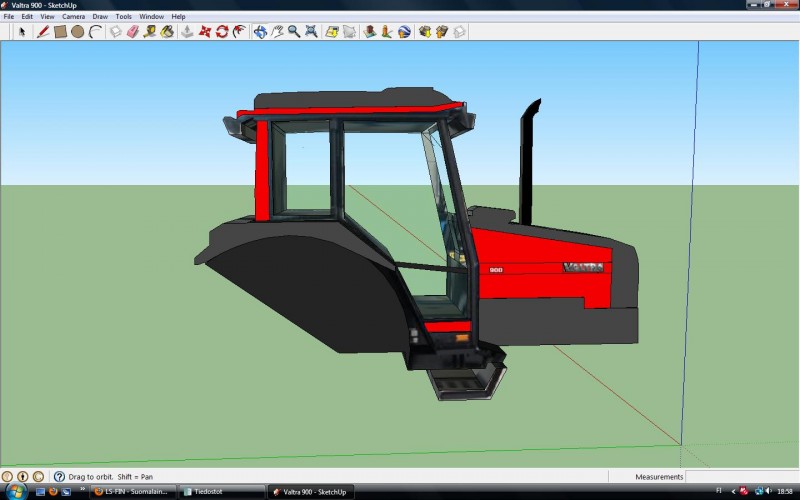Screen dimensions: 800x500
Task: Click the Get Models icon
Action: (425, 32)
